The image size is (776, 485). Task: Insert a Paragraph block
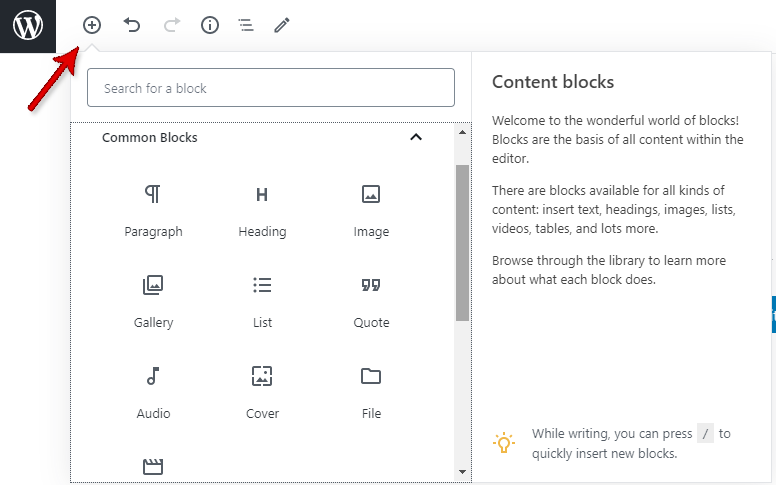[153, 211]
